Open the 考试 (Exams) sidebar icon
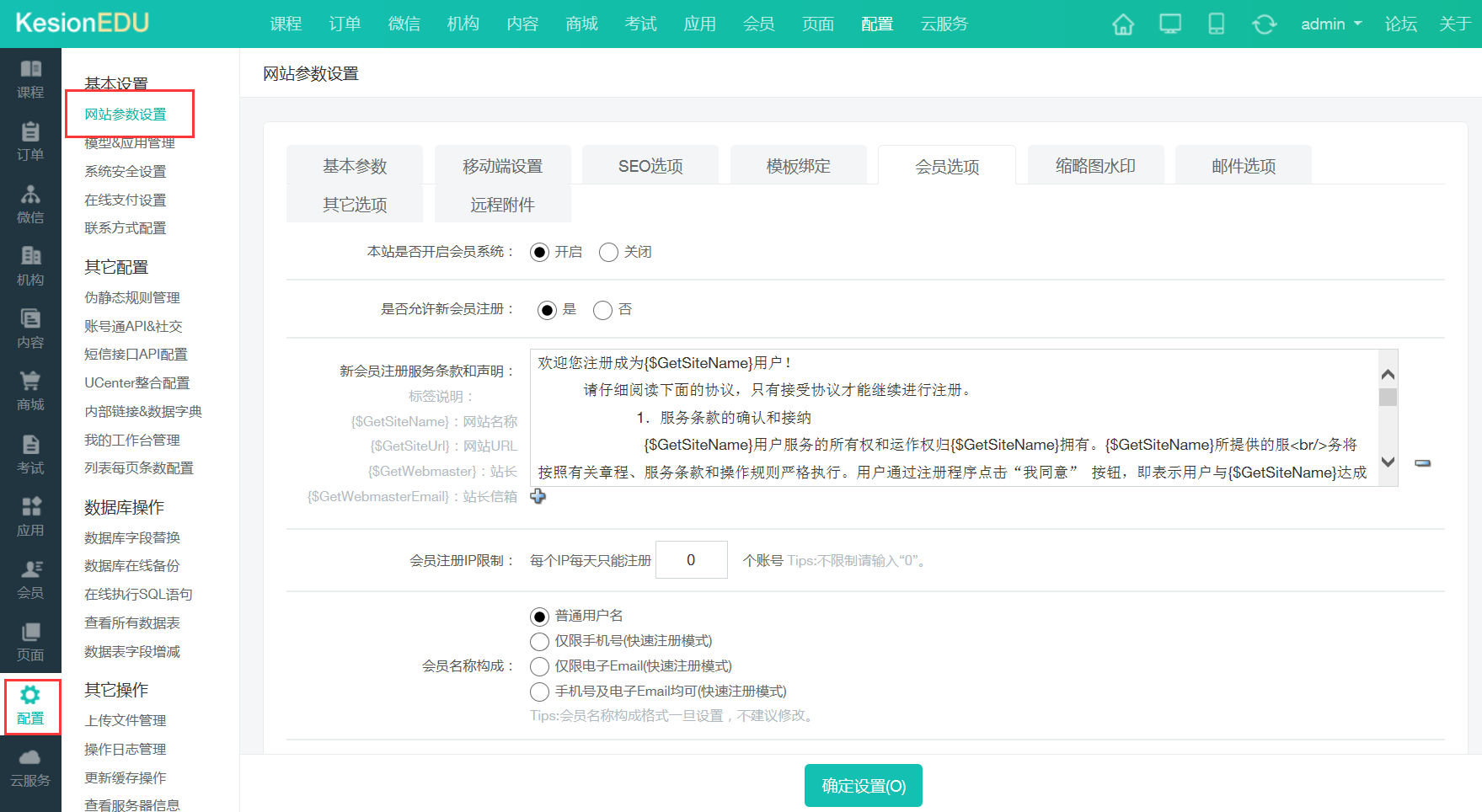1482x812 pixels. click(x=30, y=455)
